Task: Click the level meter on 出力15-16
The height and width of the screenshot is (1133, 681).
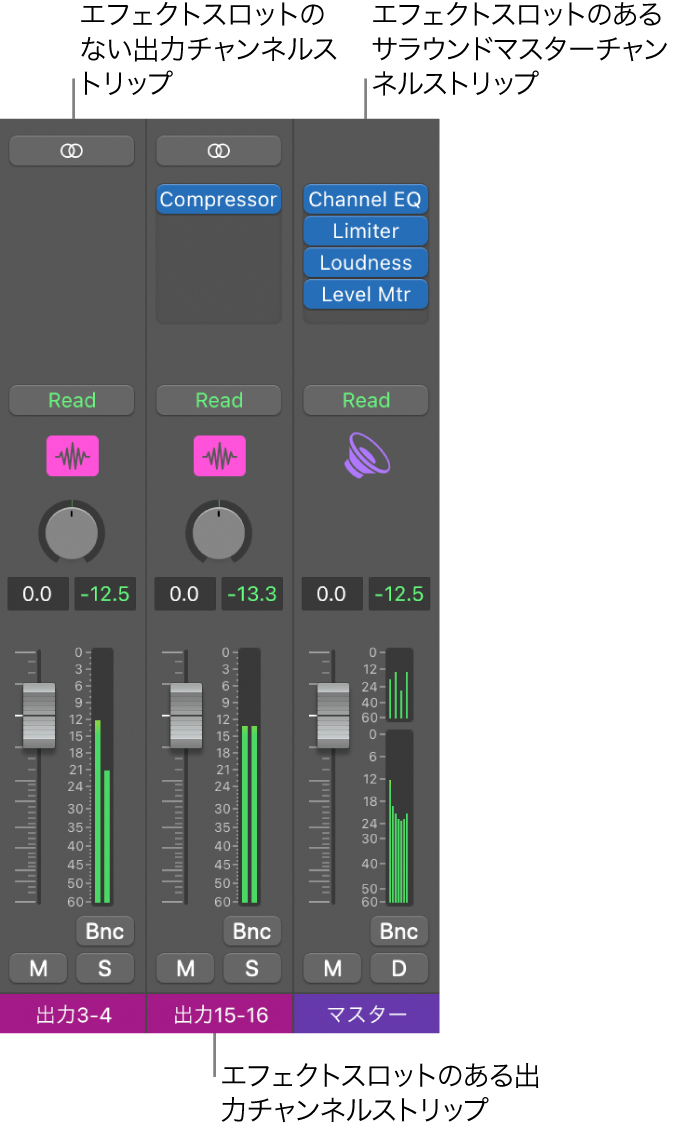Action: [x=249, y=776]
